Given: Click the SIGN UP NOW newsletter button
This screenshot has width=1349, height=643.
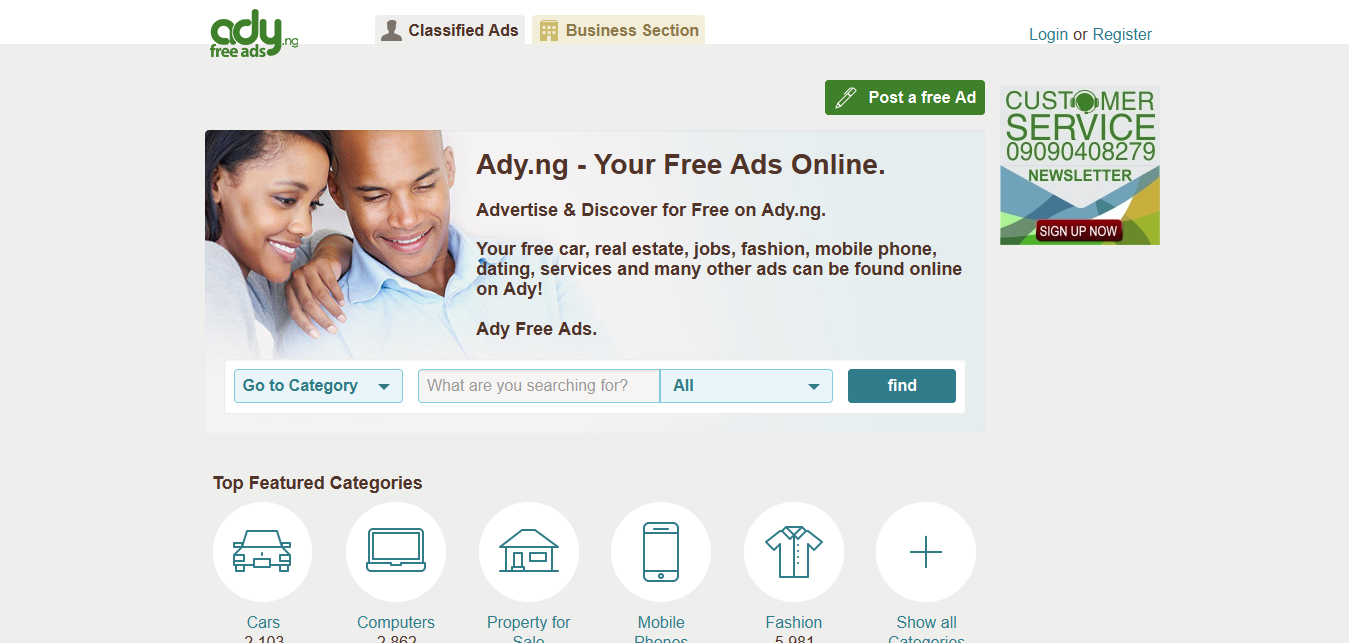Looking at the screenshot, I should coord(1078,231).
